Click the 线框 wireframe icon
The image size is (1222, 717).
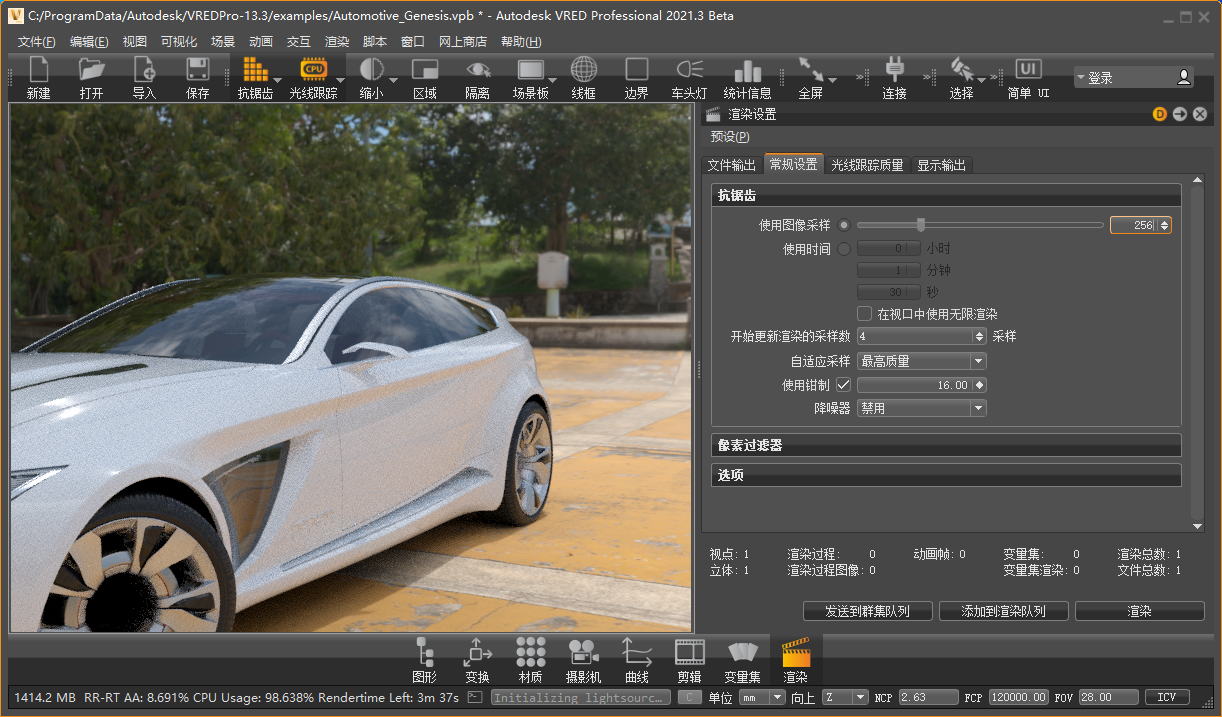583,70
